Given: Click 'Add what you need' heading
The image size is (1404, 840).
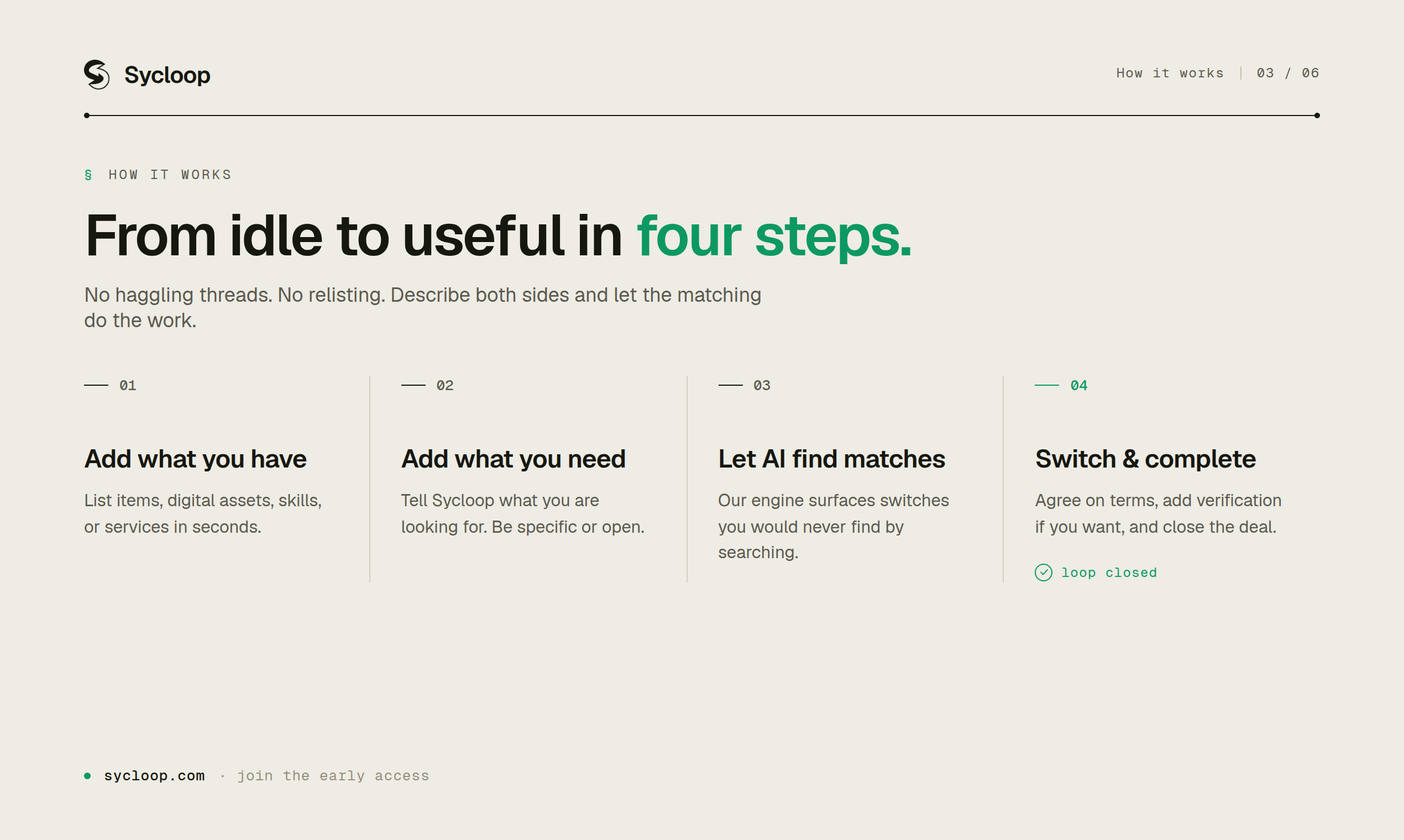Looking at the screenshot, I should [x=514, y=459].
